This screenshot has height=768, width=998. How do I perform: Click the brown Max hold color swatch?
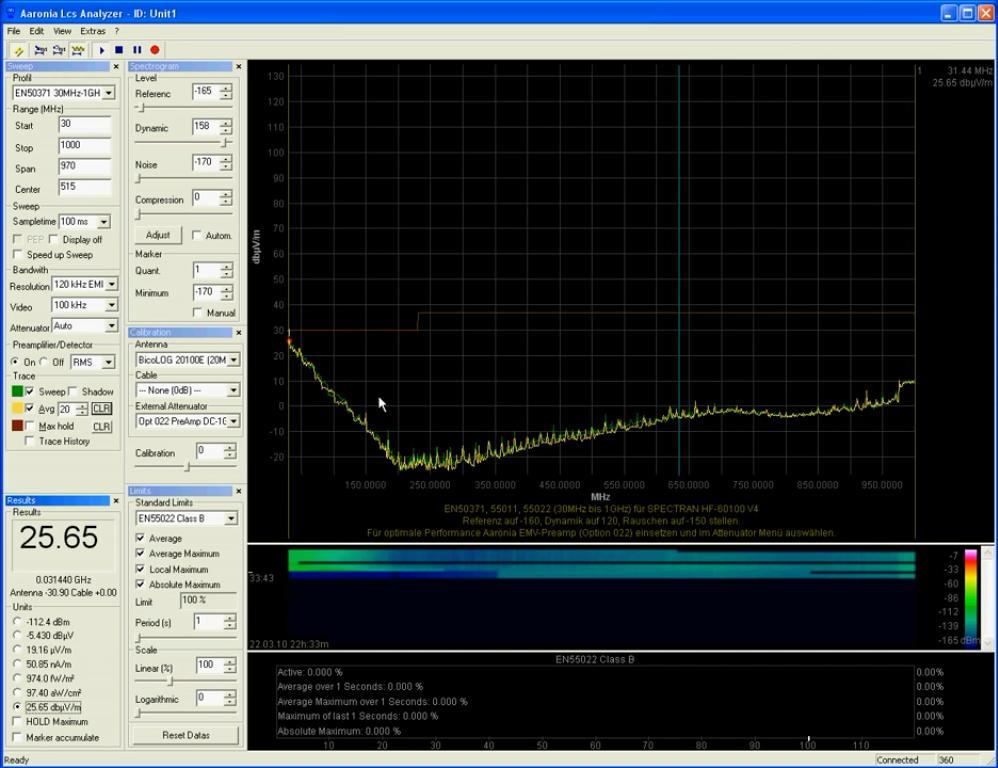click(x=17, y=426)
